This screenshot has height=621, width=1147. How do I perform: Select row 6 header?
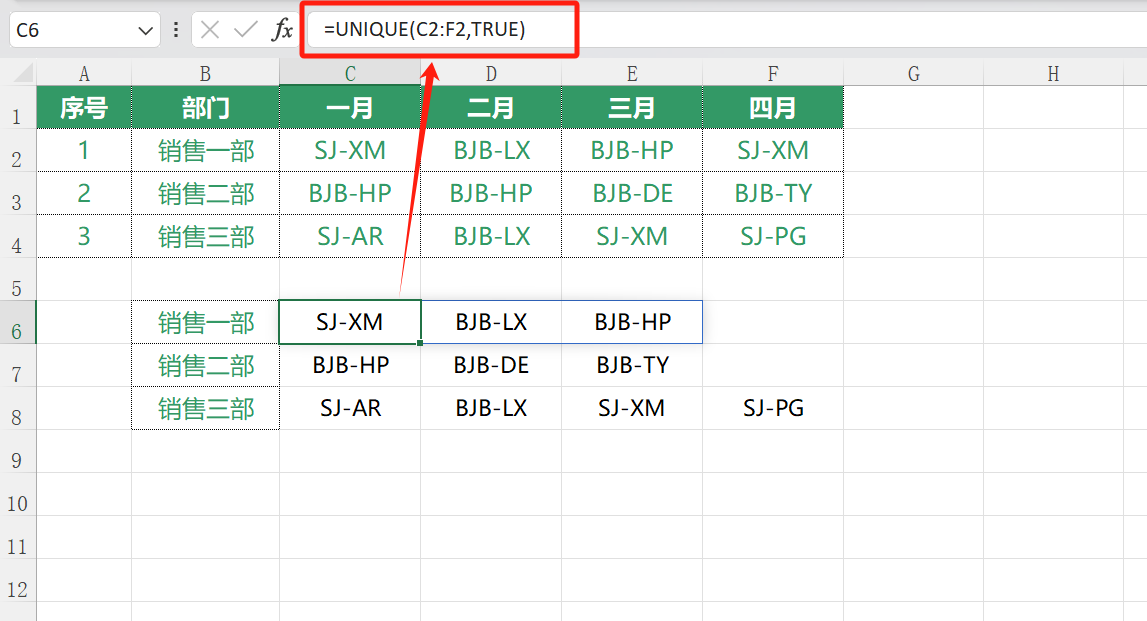pos(18,323)
